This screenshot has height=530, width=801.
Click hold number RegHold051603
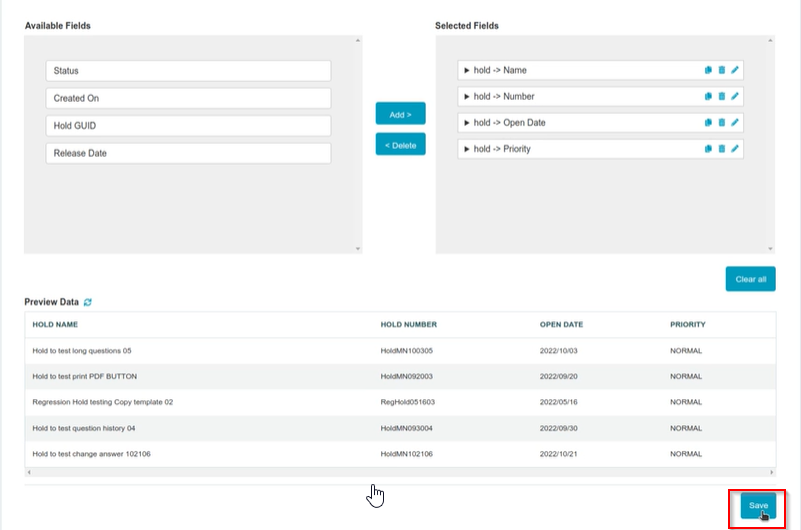pos(408,402)
